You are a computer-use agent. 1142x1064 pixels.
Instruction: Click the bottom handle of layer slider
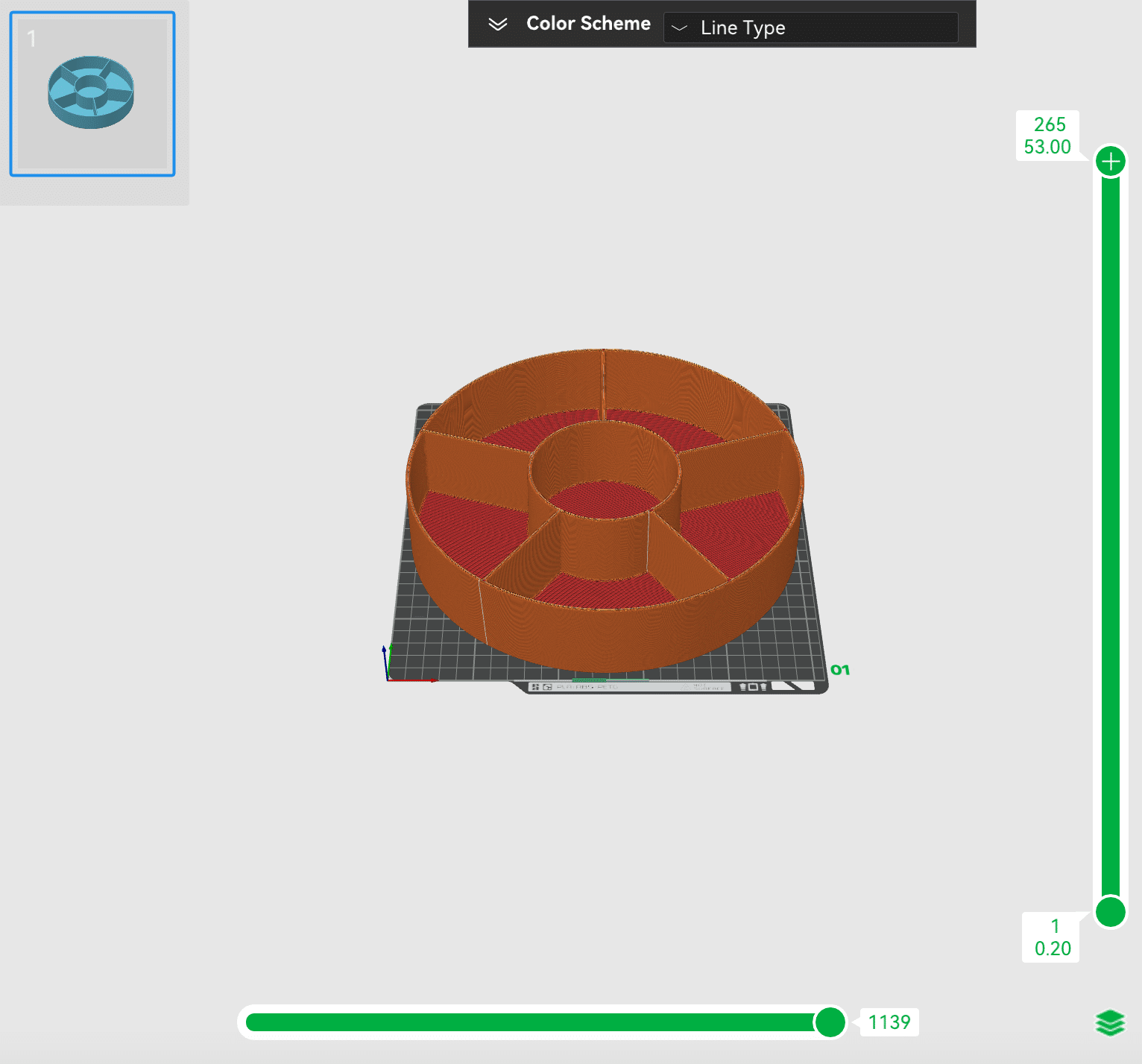pos(1110,911)
